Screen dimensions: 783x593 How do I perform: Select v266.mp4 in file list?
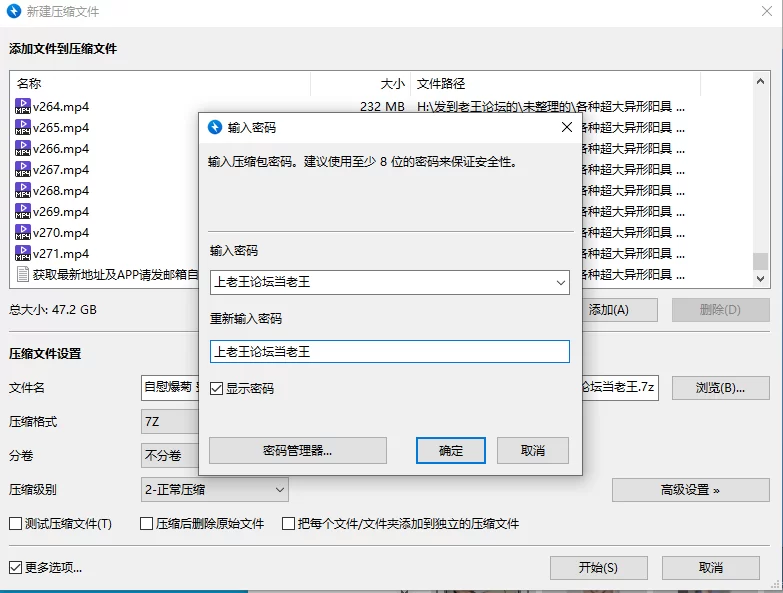pyautogui.click(x=61, y=148)
